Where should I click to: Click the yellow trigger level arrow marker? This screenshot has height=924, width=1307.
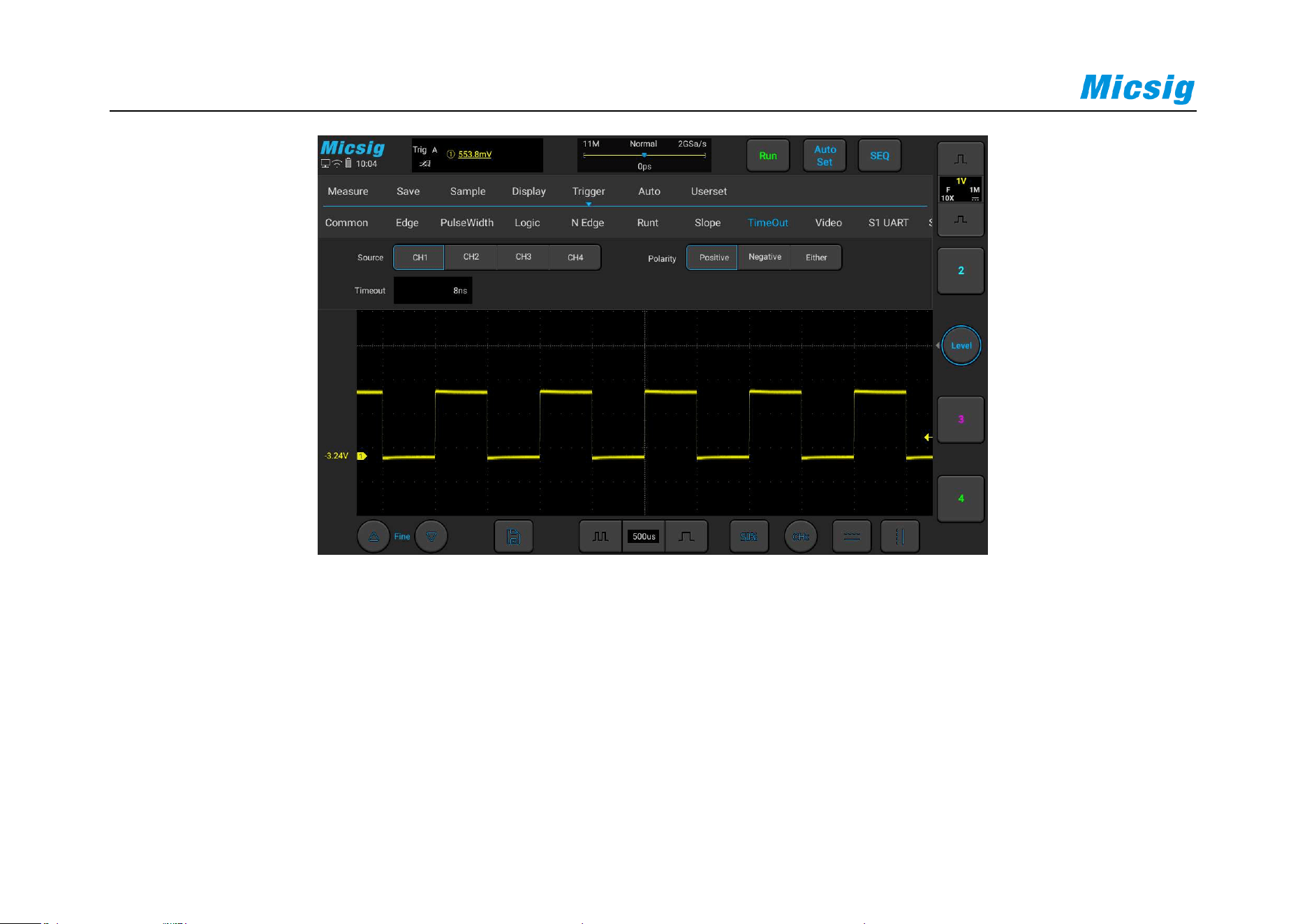pos(928,437)
